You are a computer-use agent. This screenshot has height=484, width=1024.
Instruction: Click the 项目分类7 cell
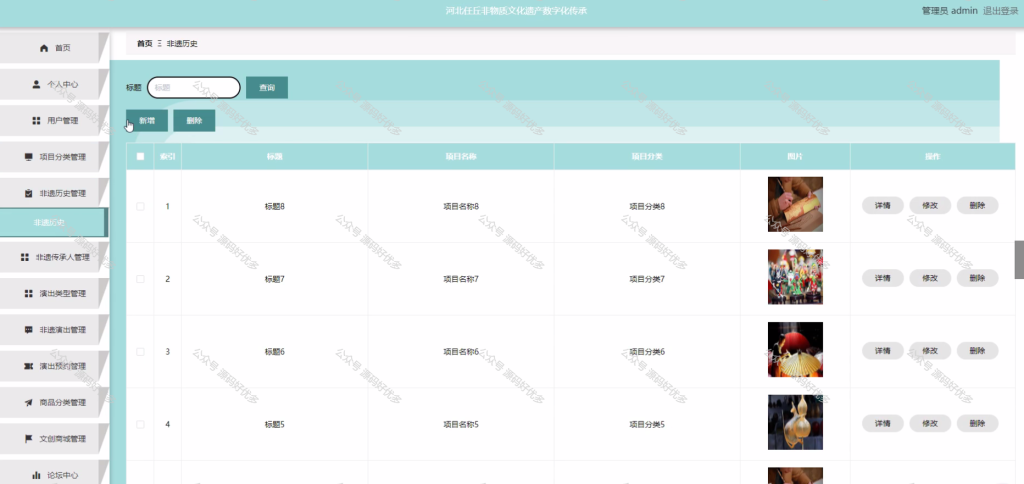647,279
